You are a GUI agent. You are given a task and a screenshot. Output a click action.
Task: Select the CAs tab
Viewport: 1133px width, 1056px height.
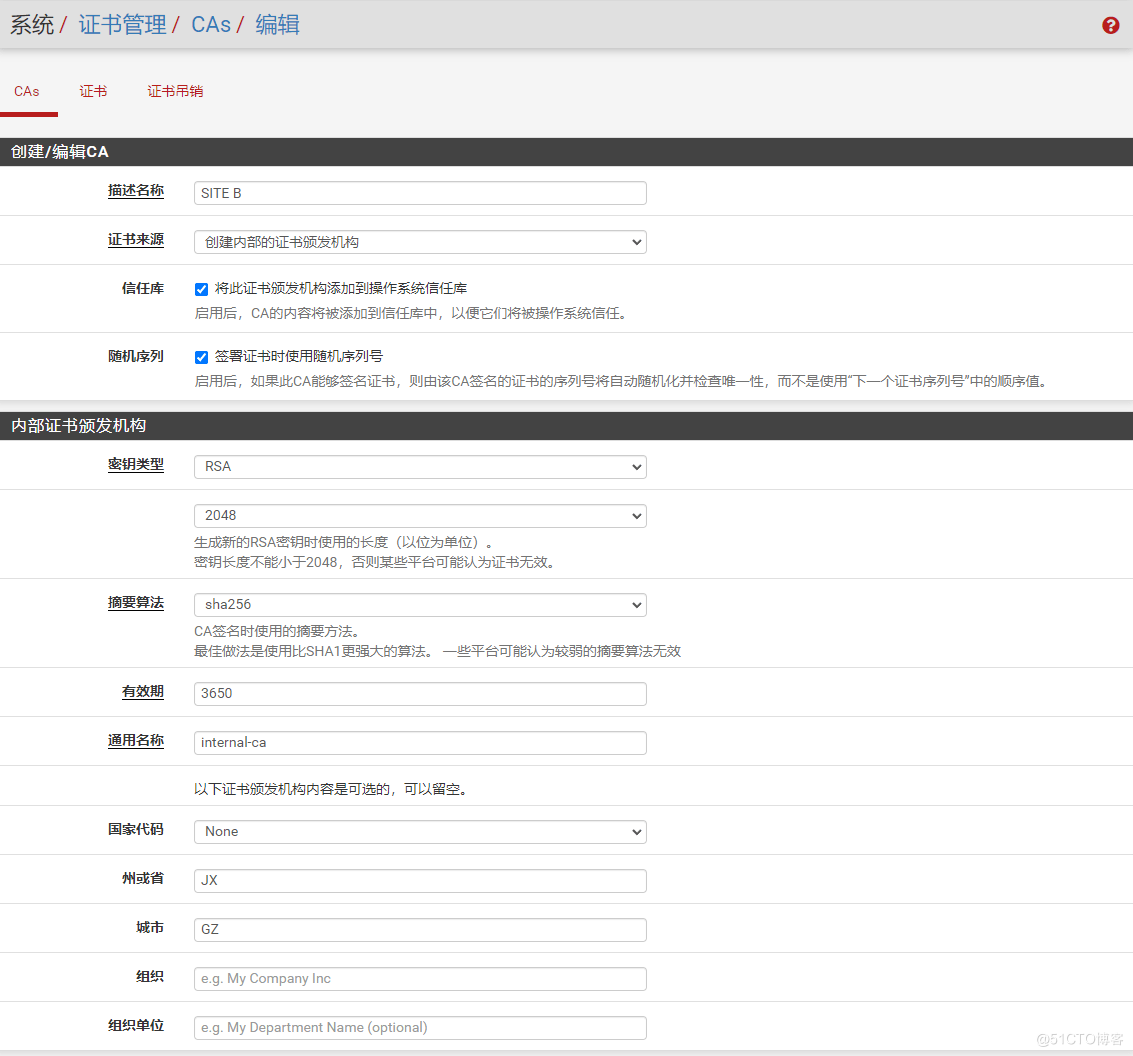(x=27, y=91)
